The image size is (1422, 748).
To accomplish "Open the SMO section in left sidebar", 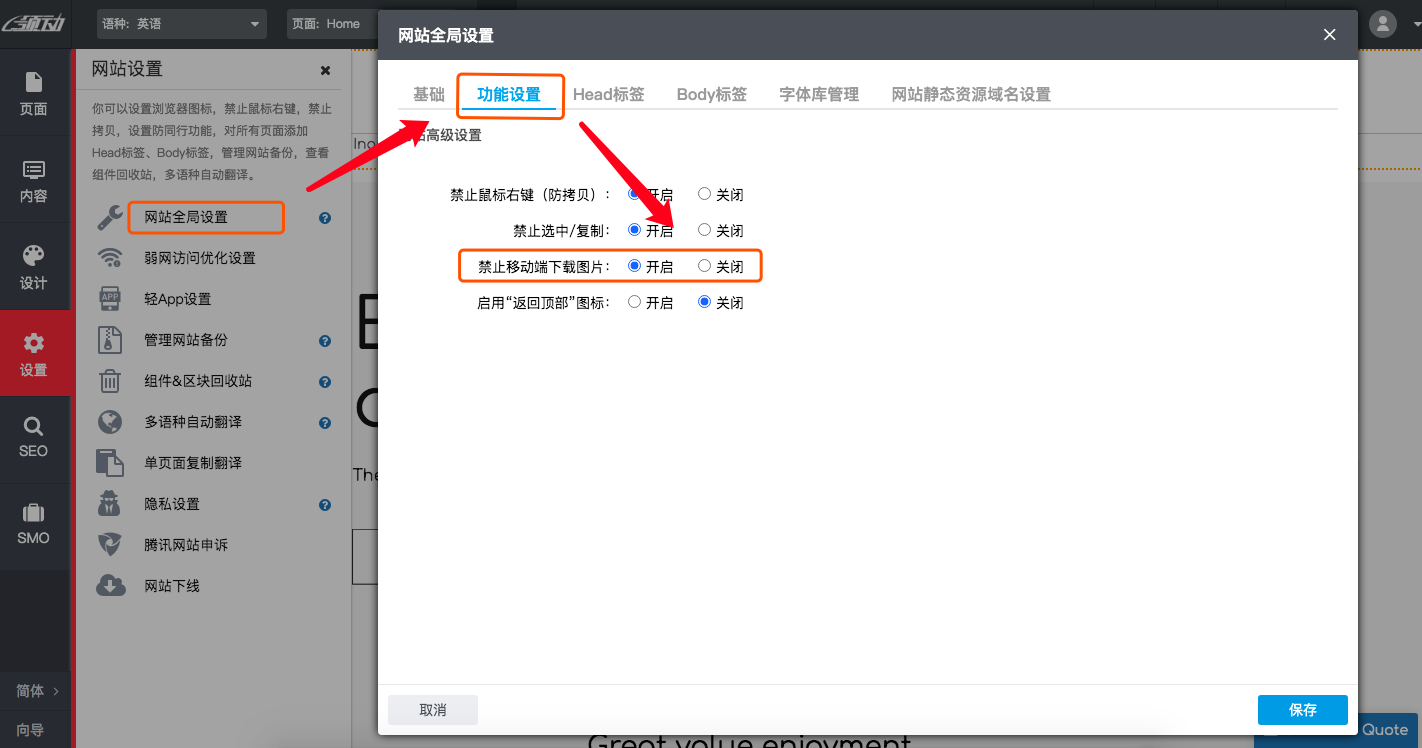I will tap(35, 524).
